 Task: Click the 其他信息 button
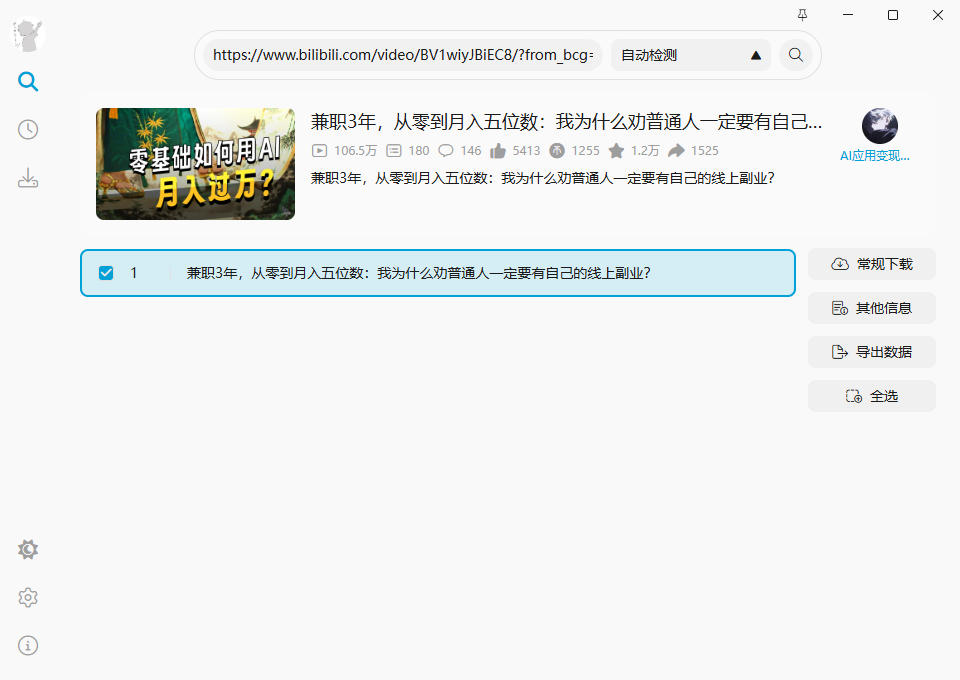point(871,308)
